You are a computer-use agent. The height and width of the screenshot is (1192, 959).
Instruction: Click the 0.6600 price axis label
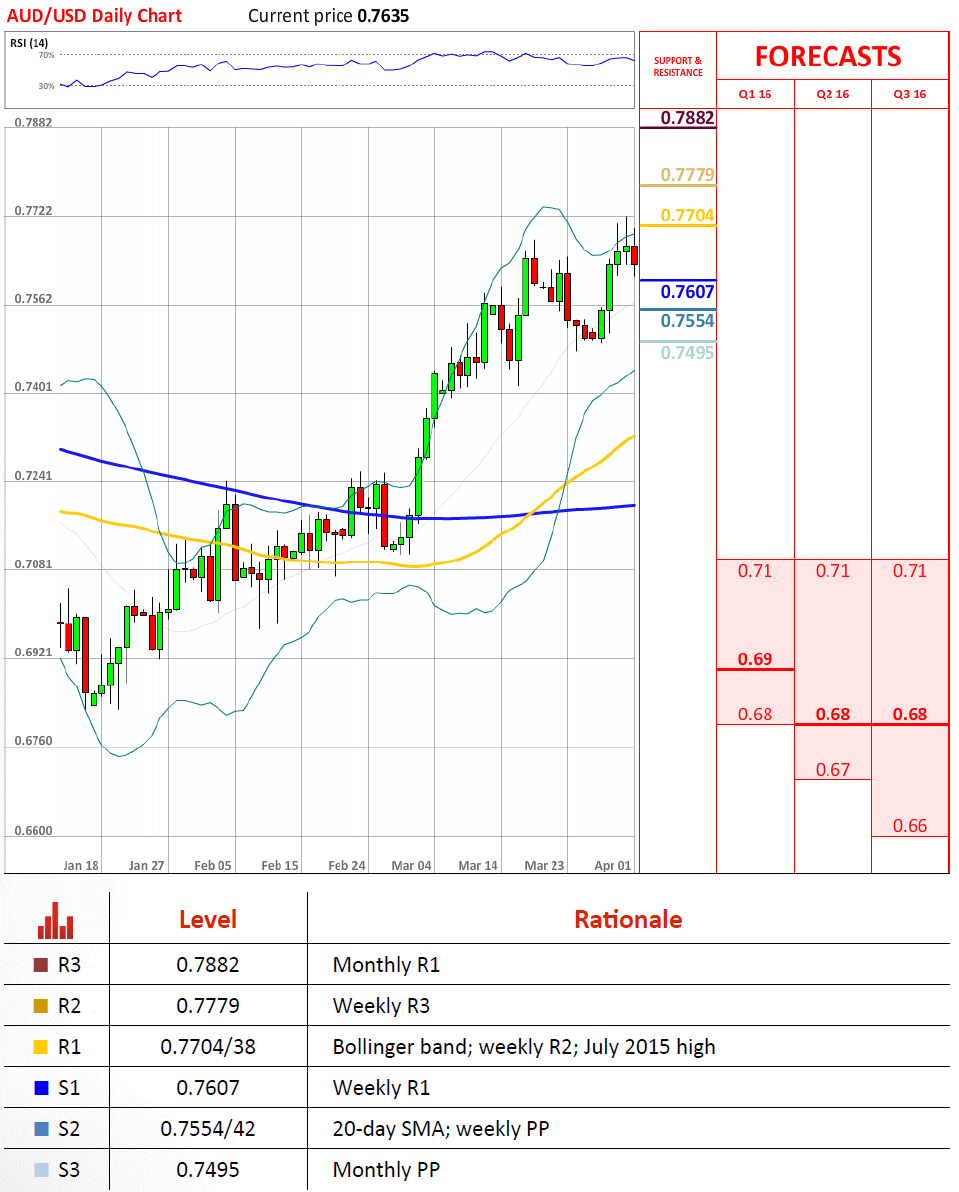tap(33, 831)
